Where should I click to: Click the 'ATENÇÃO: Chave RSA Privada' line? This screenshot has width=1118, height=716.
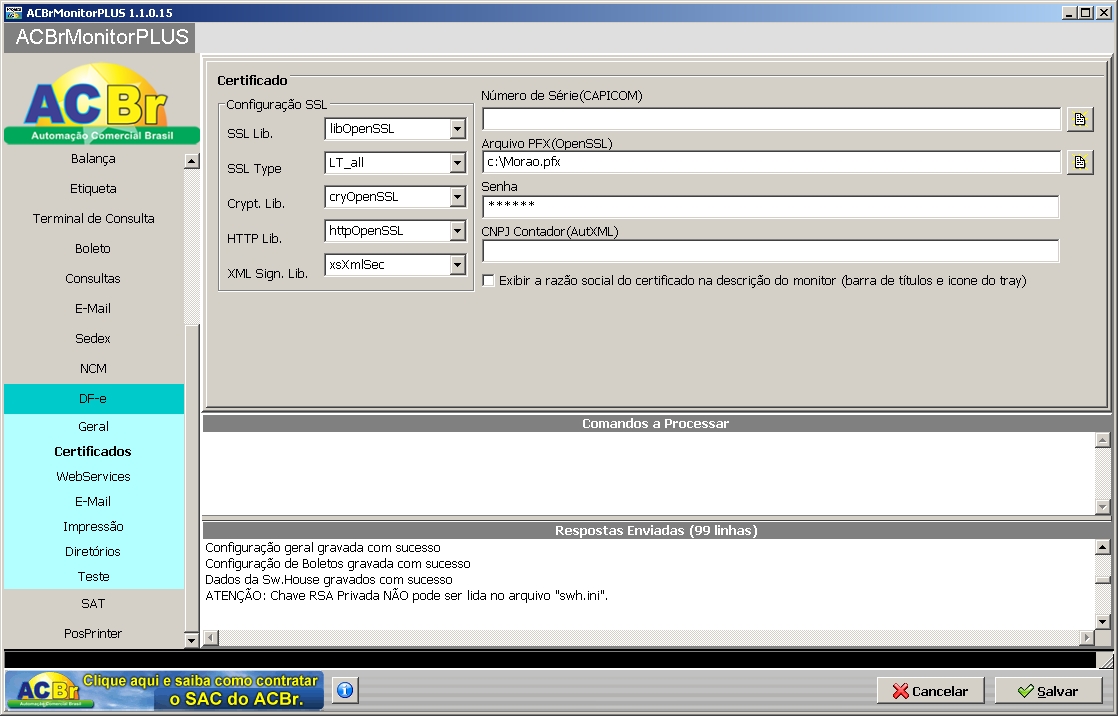pyautogui.click(x=406, y=595)
